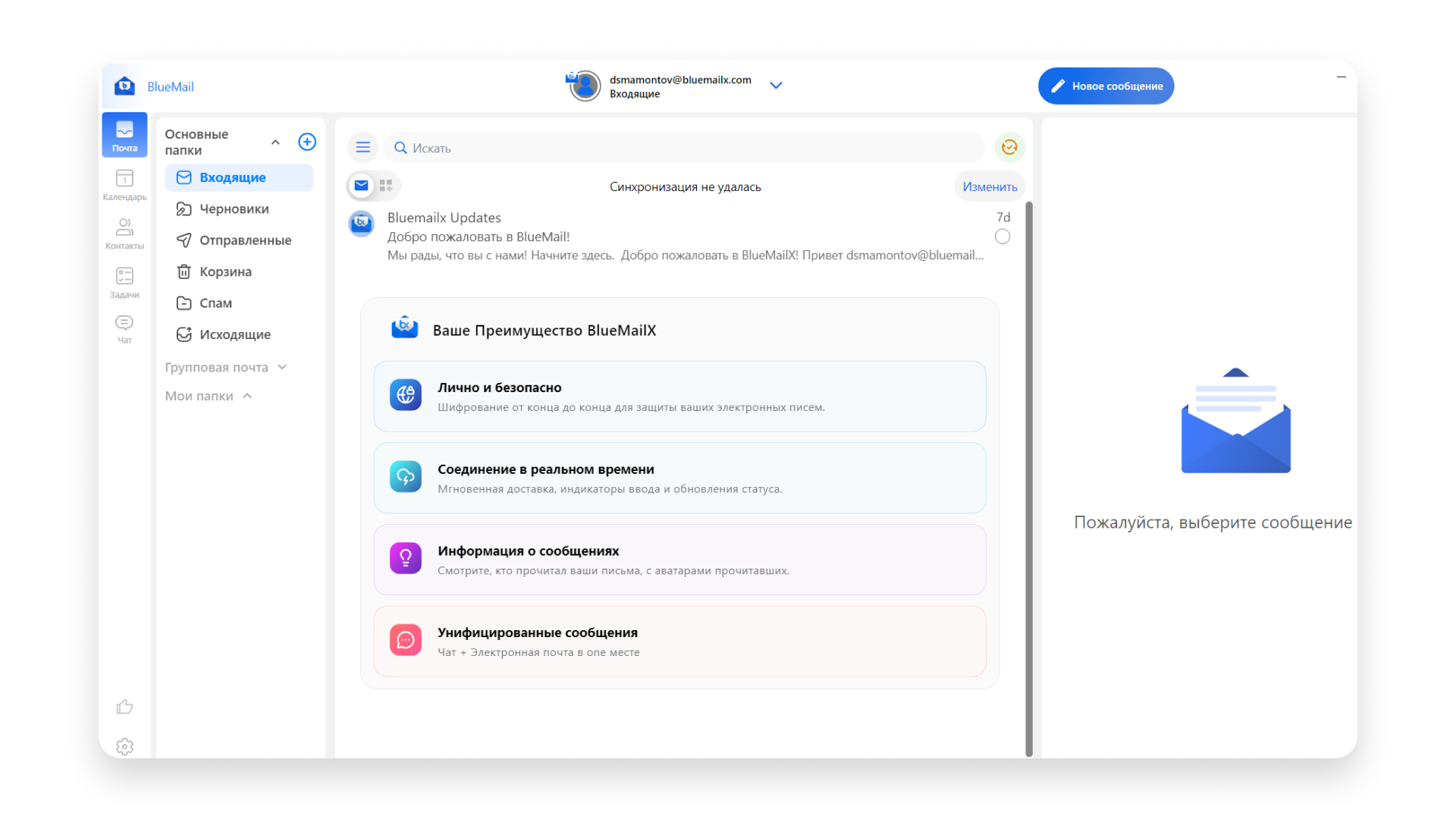Click the open envelope illustration
Image resolution: width=1456 pixels, height=819 pixels.
(1235, 421)
